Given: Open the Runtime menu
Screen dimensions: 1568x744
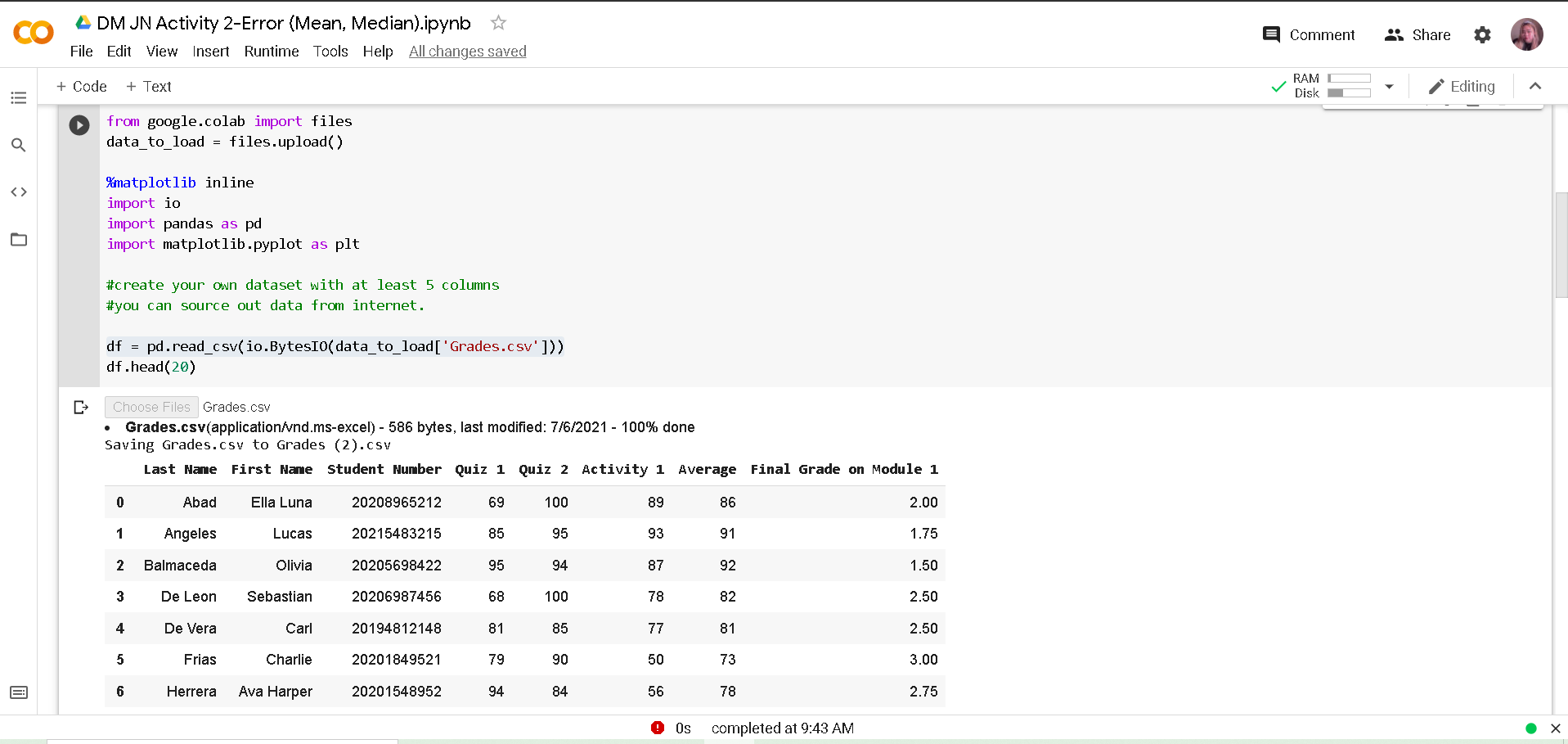Looking at the screenshot, I should coord(272,51).
